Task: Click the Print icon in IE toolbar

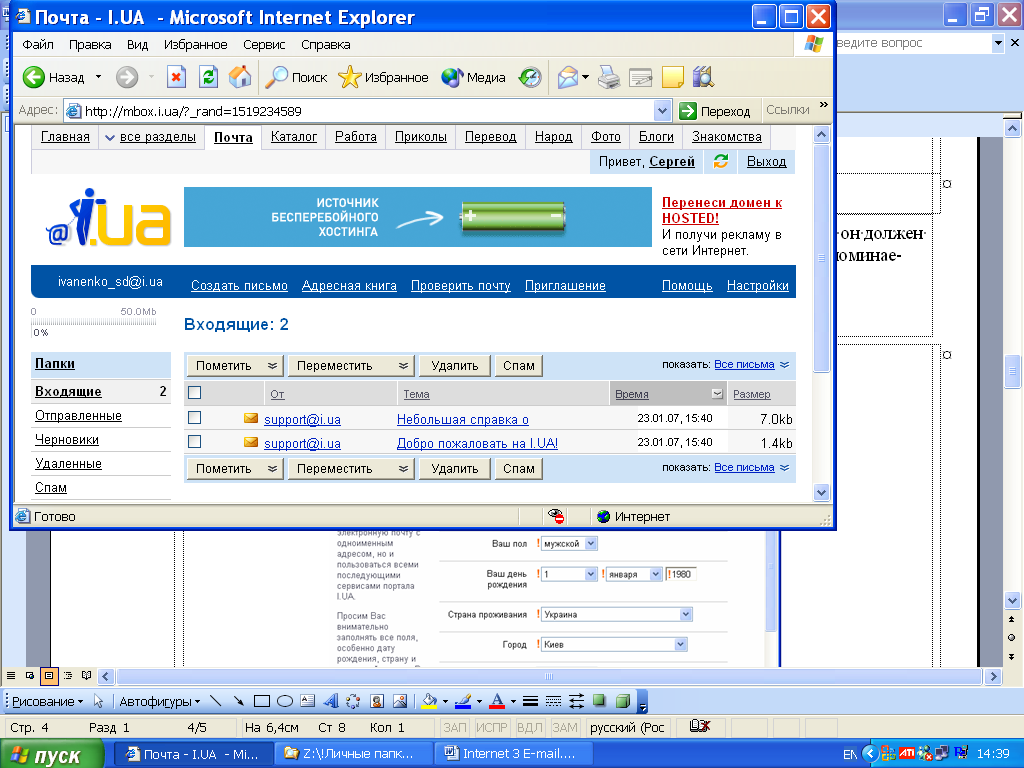Action: 609,77
